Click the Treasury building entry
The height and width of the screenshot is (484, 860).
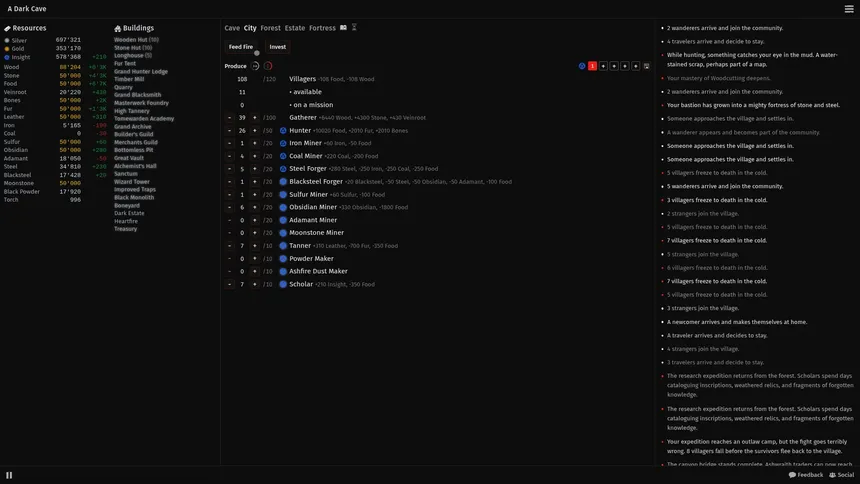126,229
